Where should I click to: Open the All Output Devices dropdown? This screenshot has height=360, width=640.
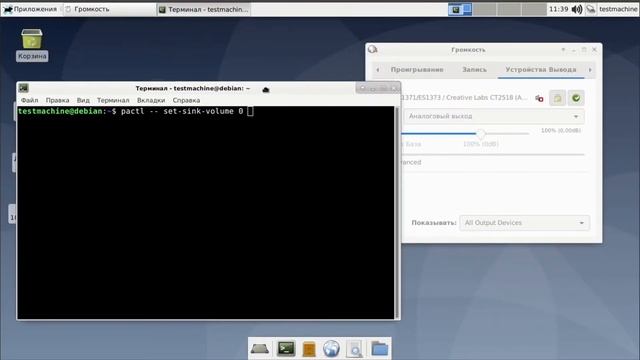tap(524, 223)
